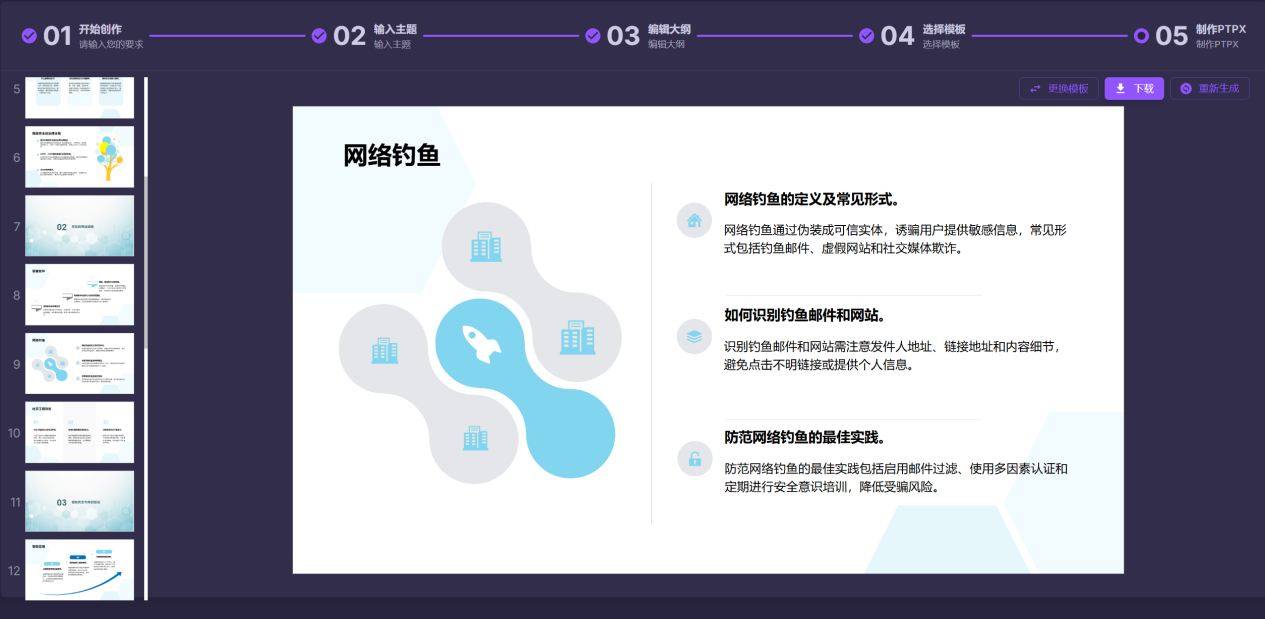Download the presentation with 下载 button
Screen dimensions: 1265x619
(1134, 88)
